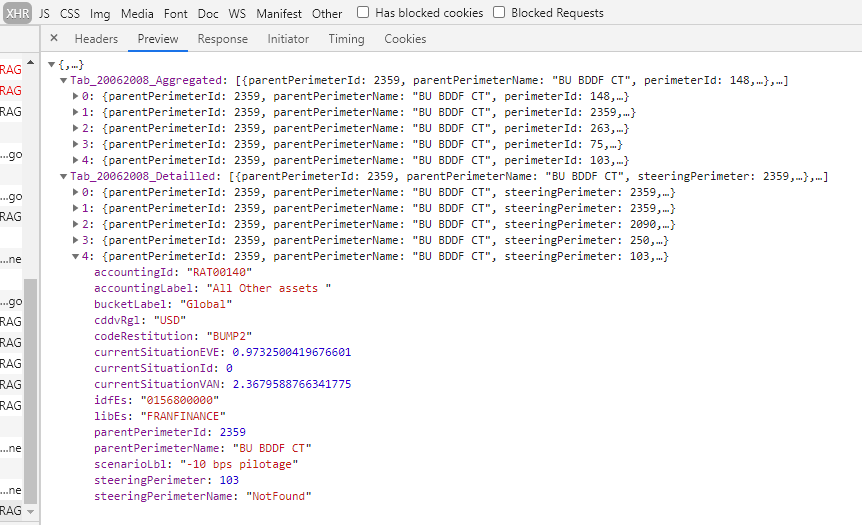Switch to the Timing tab
The width and height of the screenshot is (862, 525).
click(x=346, y=39)
